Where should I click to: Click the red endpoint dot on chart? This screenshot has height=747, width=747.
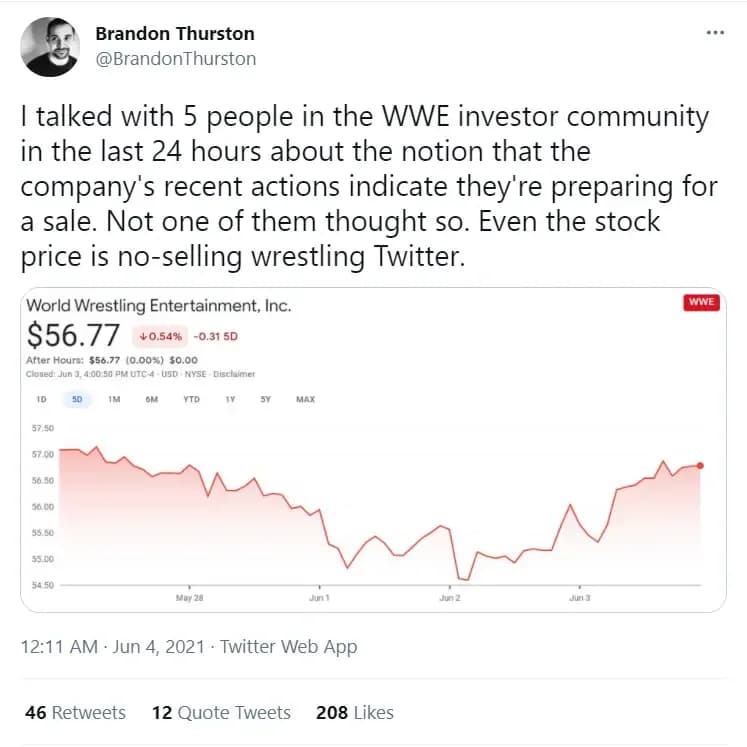pyautogui.click(x=700, y=465)
